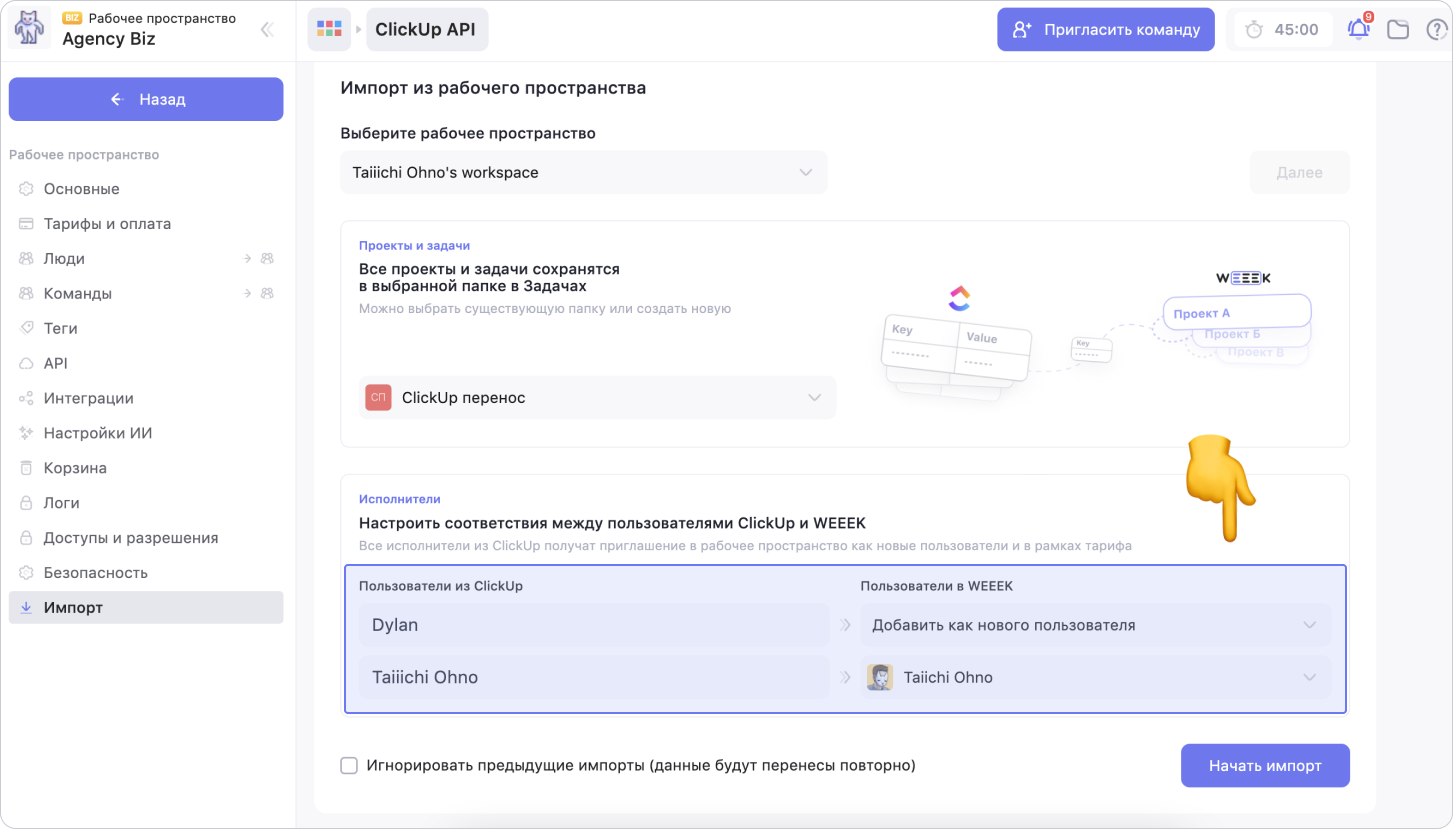Image resolution: width=1453 pixels, height=829 pixels.
Task: Click the workspace cat avatar logo
Action: [x=30, y=29]
